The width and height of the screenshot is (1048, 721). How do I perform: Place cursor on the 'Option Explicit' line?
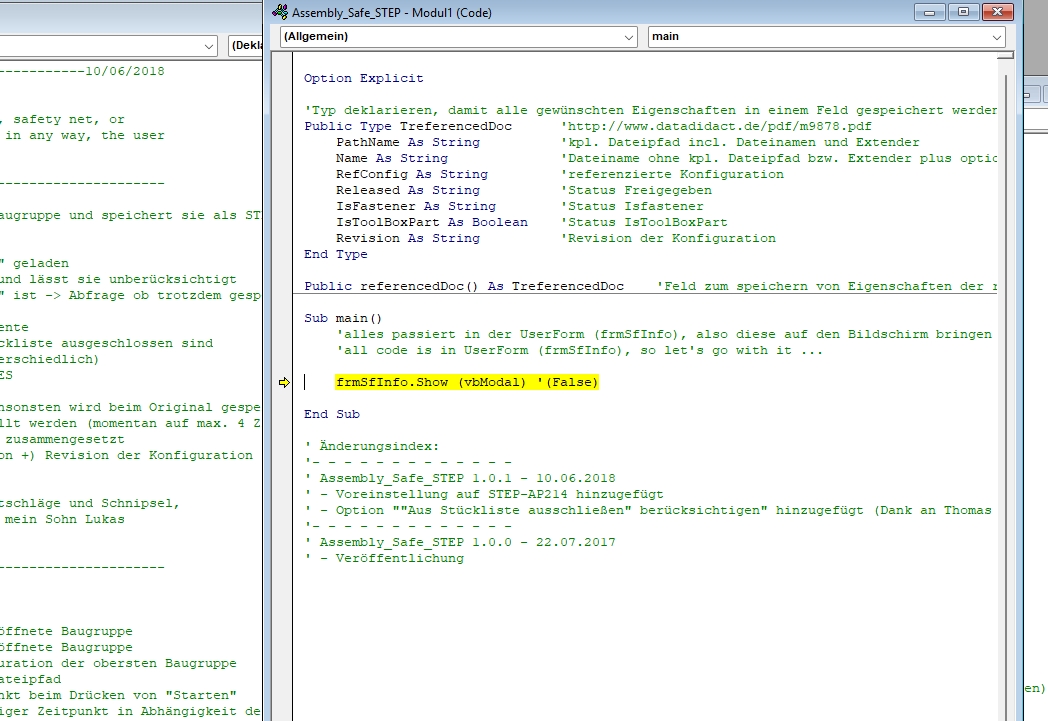pos(364,78)
